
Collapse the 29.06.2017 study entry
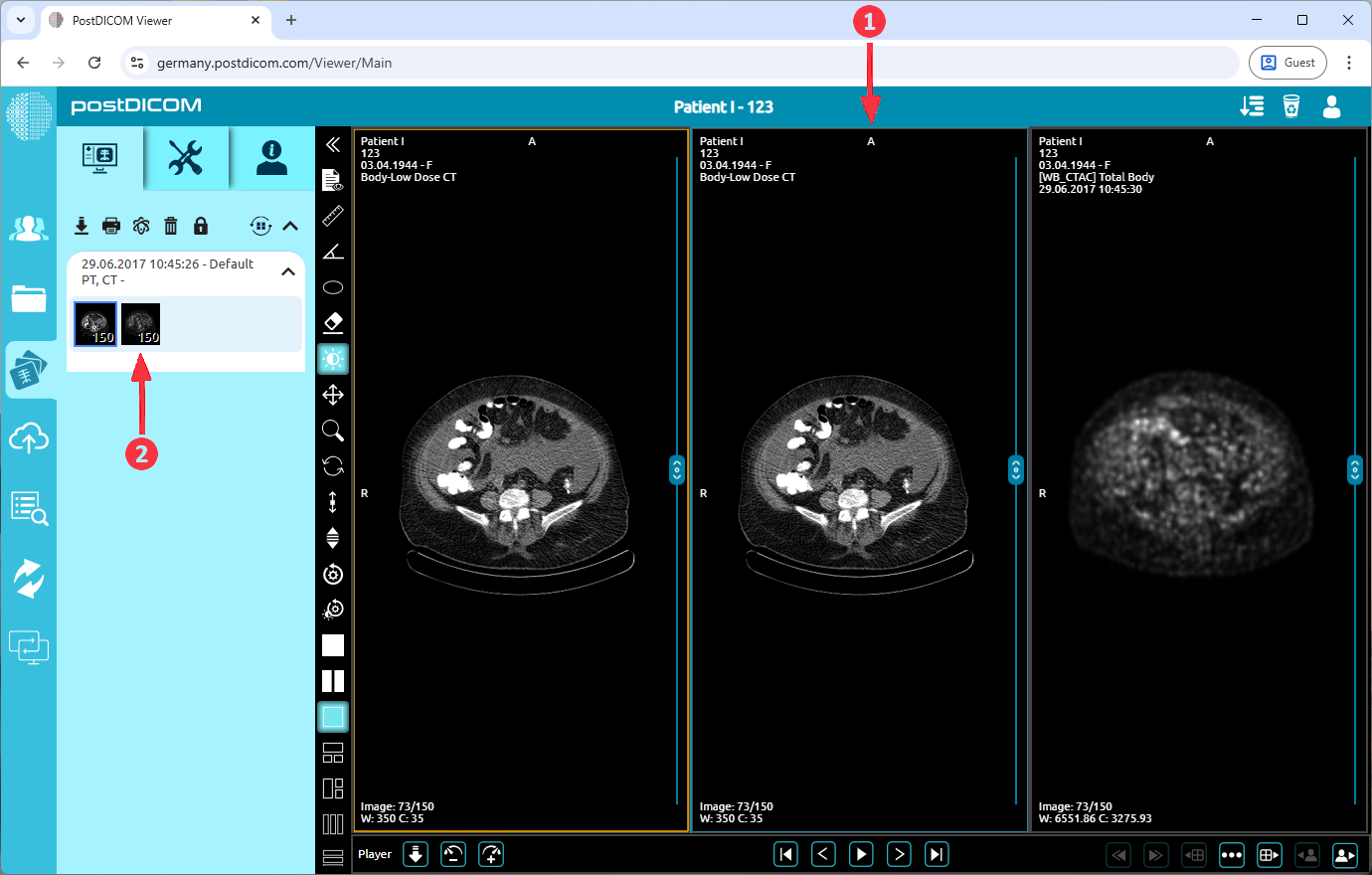point(288,269)
